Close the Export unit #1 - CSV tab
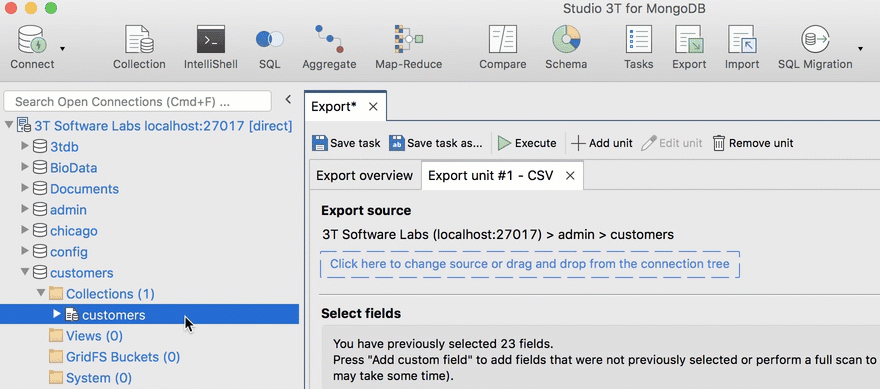Image resolution: width=880 pixels, height=389 pixels. pos(570,176)
